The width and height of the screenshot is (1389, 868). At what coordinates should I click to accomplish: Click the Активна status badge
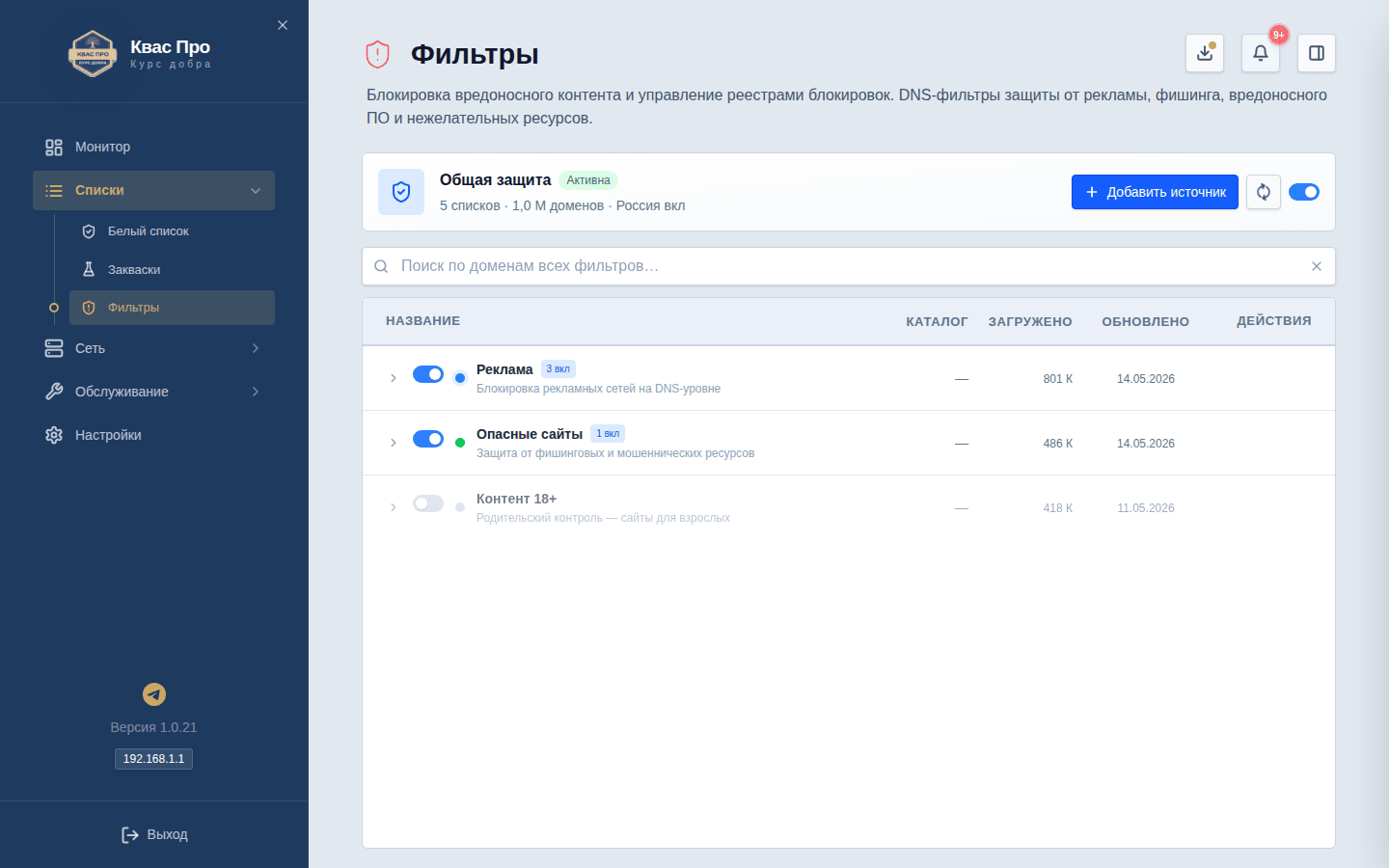588,180
